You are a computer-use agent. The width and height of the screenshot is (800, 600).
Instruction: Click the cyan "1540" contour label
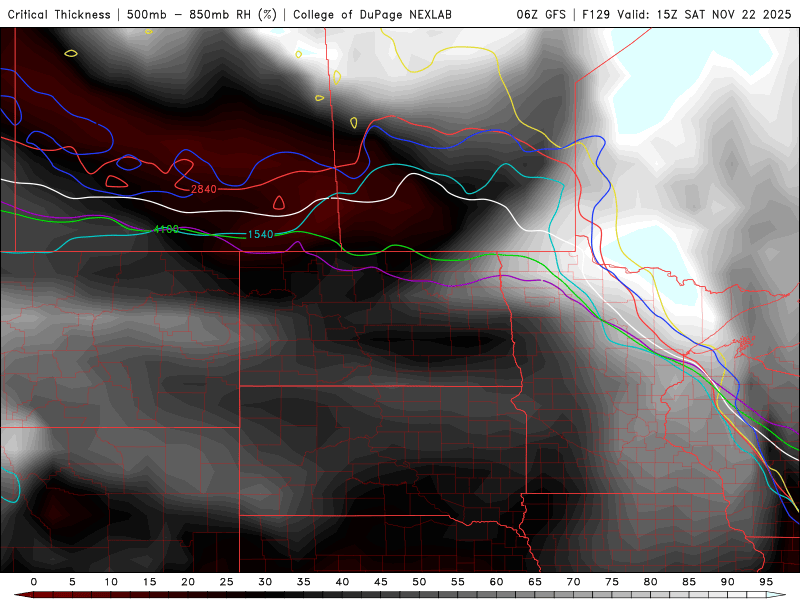[x=260, y=234]
